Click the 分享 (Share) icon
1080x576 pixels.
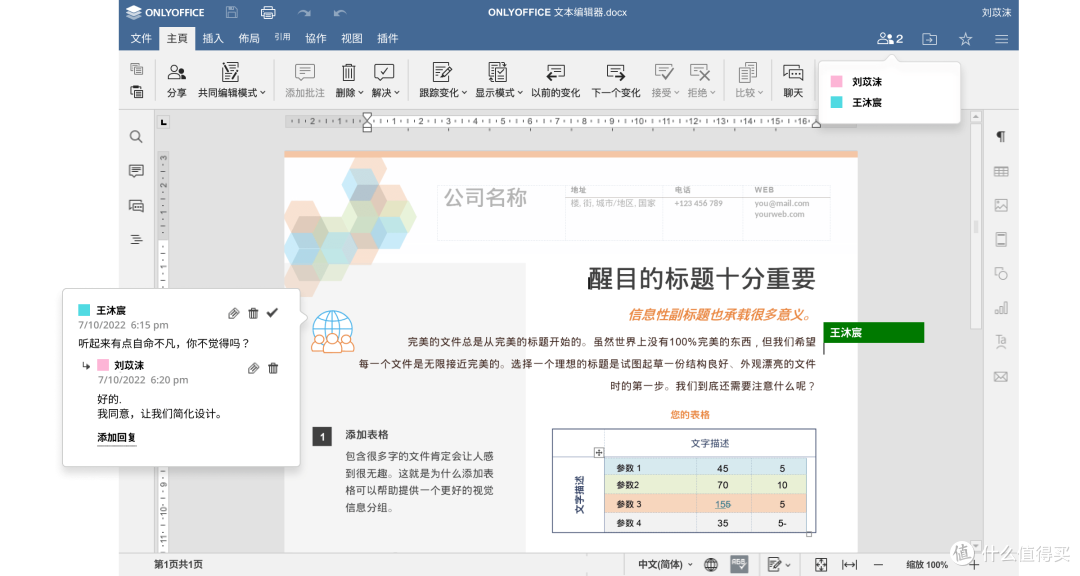177,79
